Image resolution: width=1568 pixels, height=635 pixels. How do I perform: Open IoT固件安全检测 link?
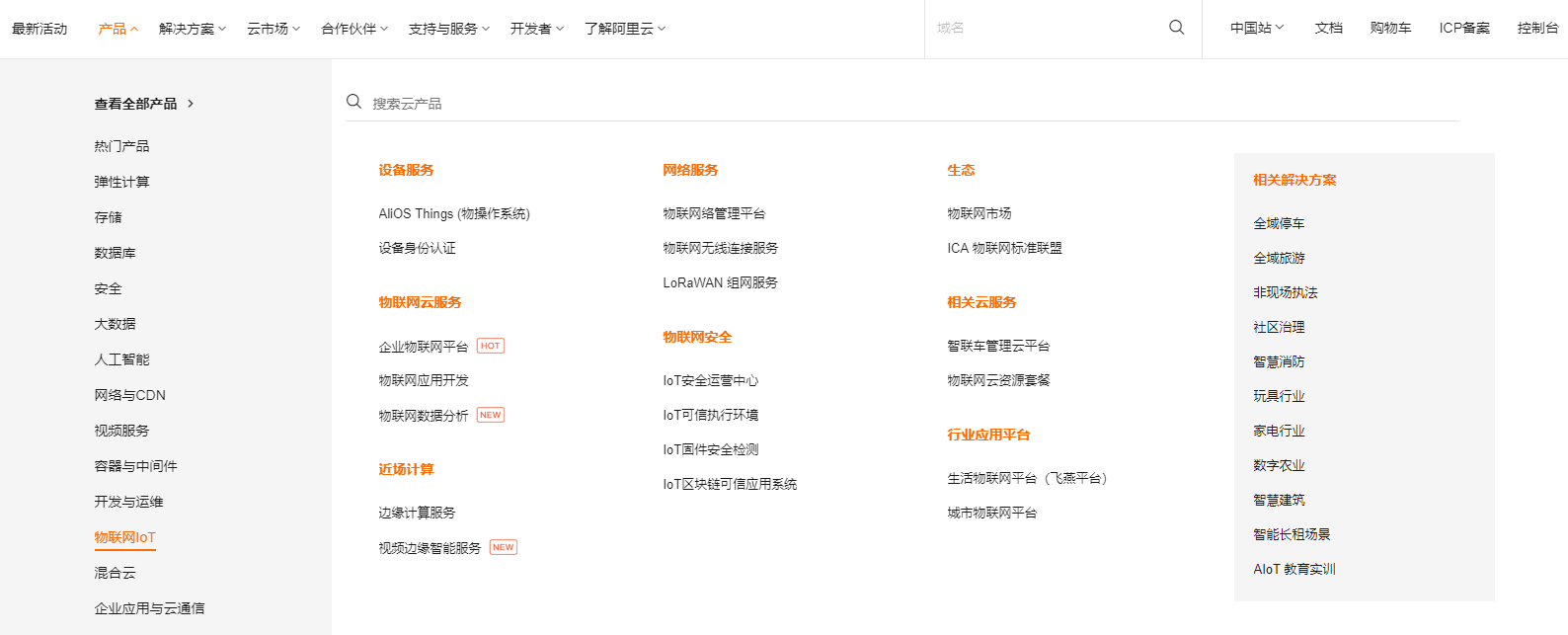(711, 449)
